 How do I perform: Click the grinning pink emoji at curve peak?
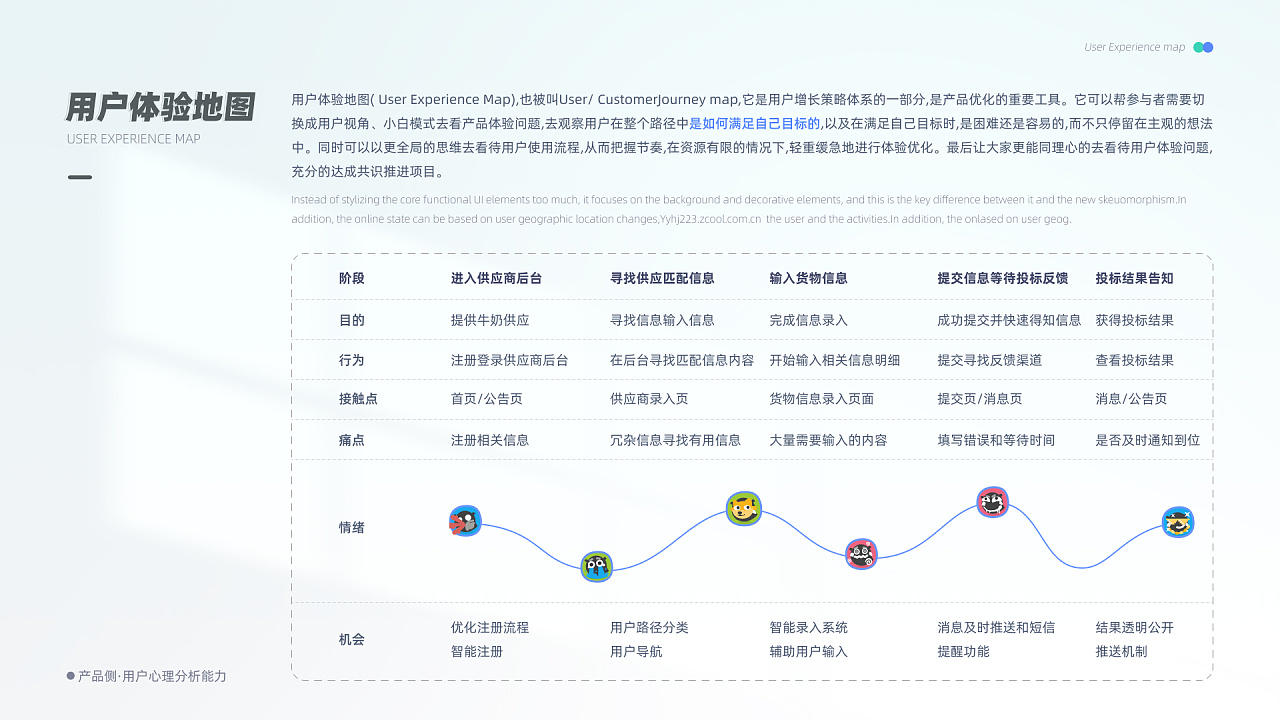993,502
